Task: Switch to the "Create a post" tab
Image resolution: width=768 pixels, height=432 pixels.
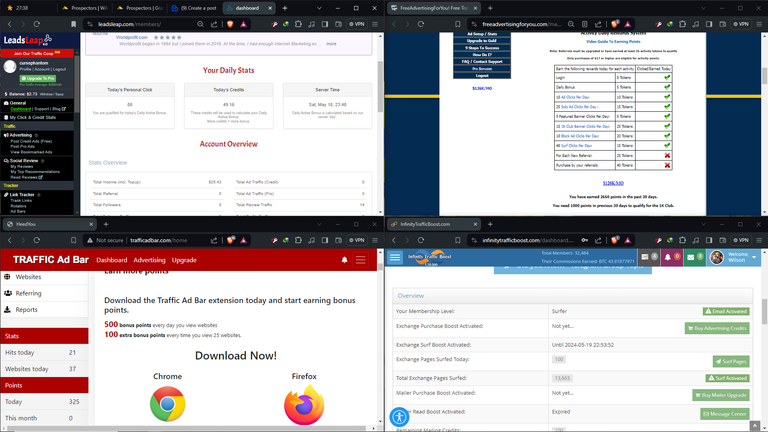Action: (x=194, y=8)
